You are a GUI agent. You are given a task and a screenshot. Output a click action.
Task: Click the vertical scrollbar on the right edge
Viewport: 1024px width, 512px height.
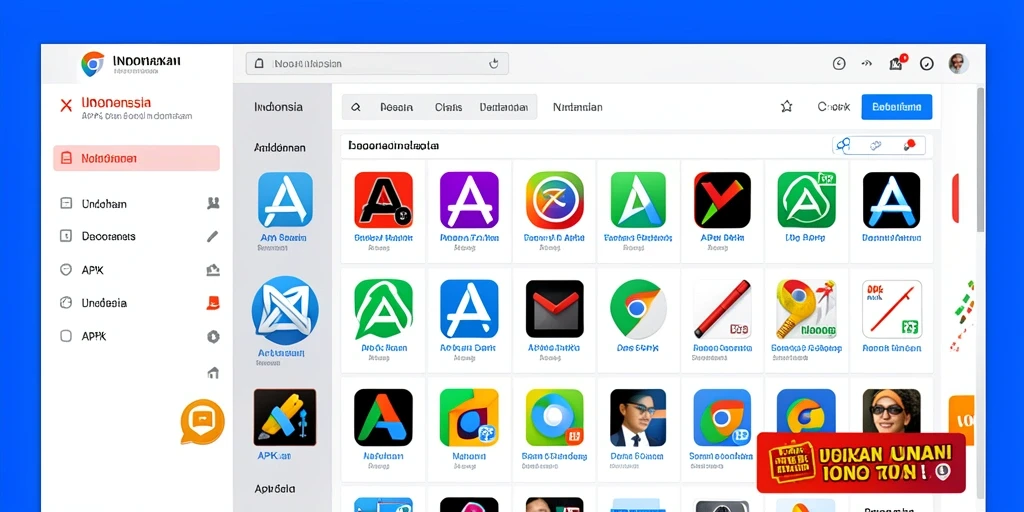point(980,160)
